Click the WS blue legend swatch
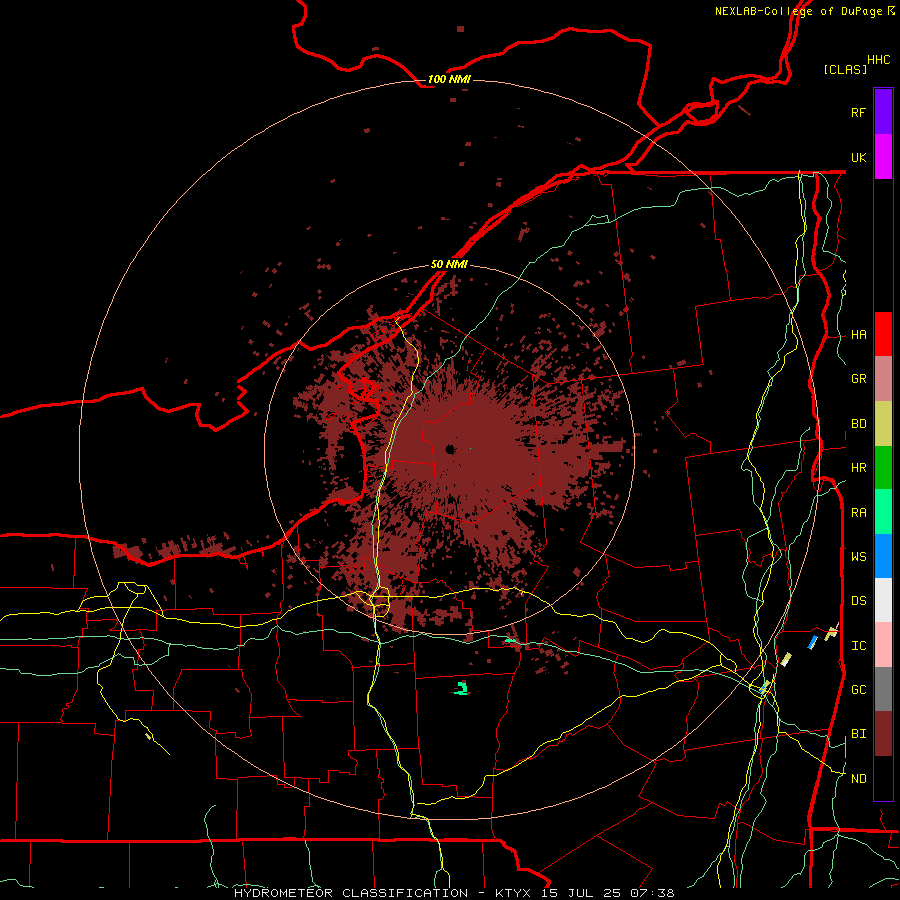 [x=883, y=556]
